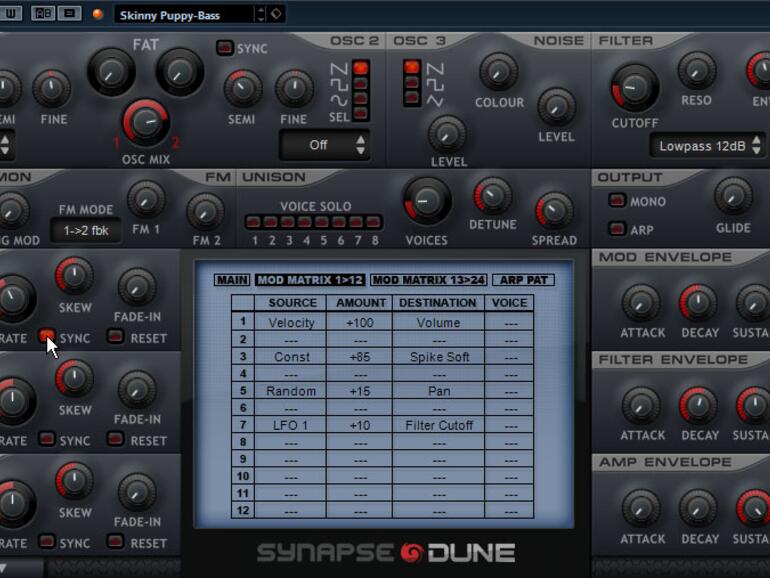This screenshot has width=770, height=578.
Task: Open the Spike Soft destination cell
Action: pyautogui.click(x=439, y=357)
